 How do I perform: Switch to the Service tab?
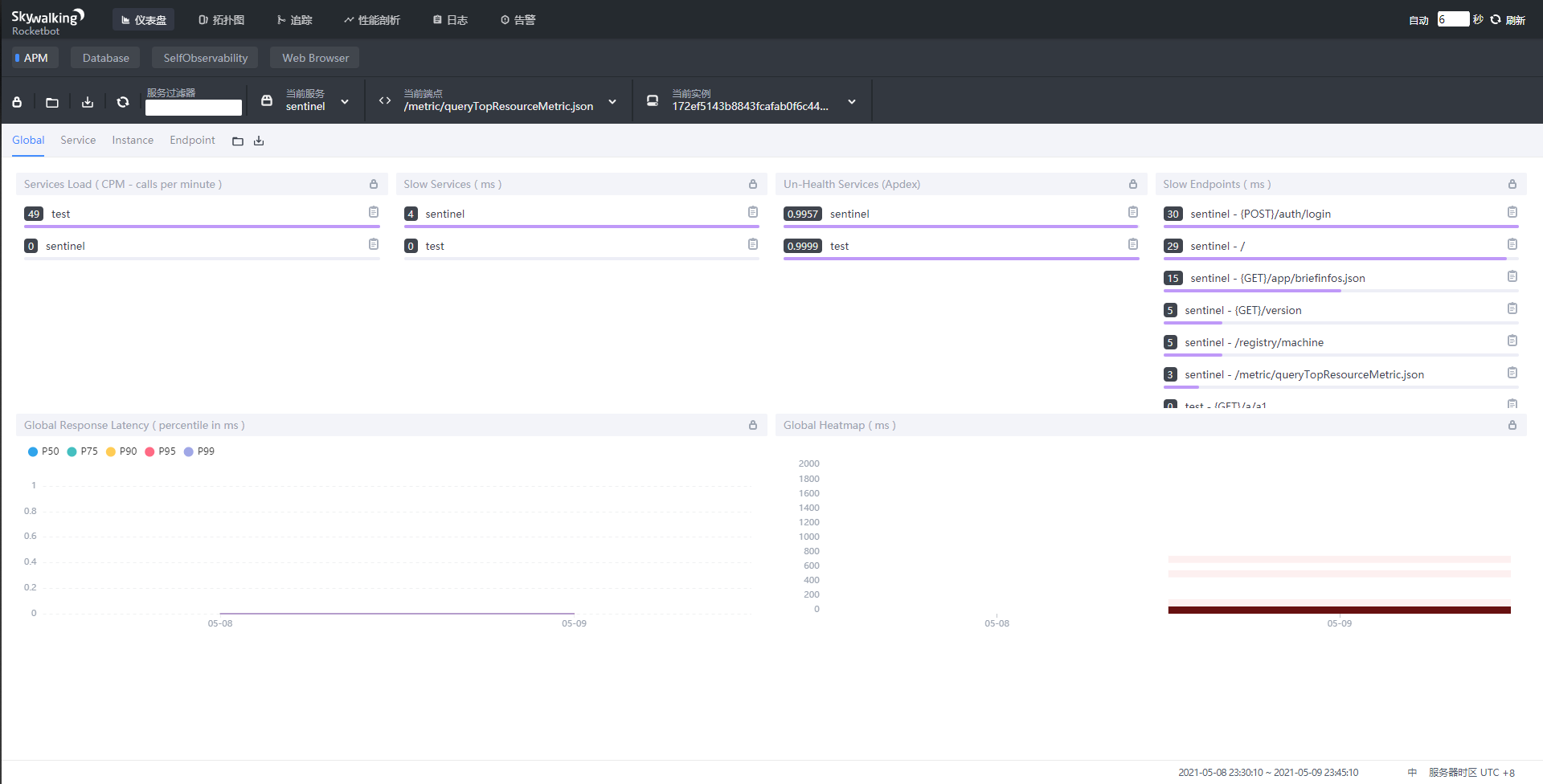[78, 141]
